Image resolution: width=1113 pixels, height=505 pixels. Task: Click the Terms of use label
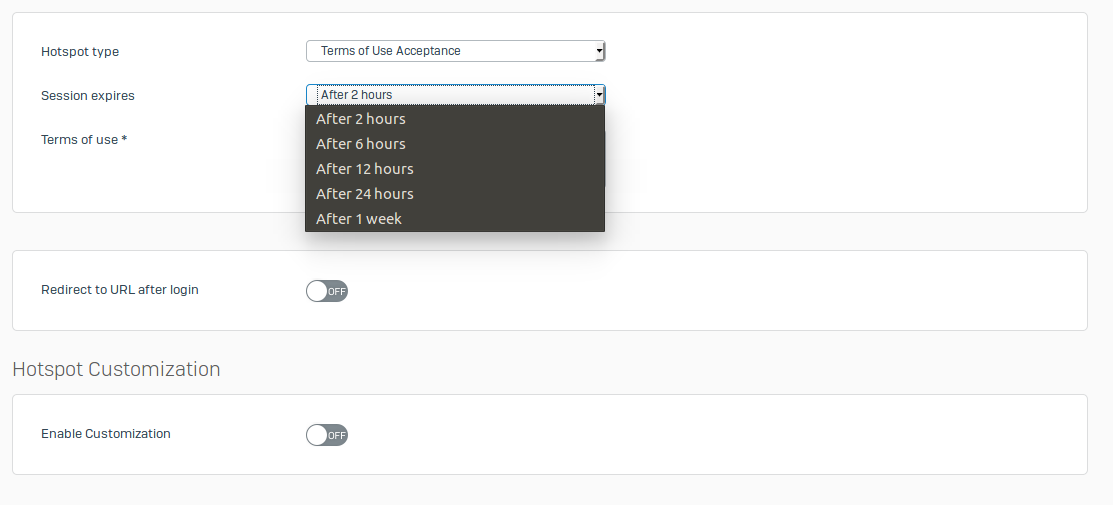[x=79, y=140]
